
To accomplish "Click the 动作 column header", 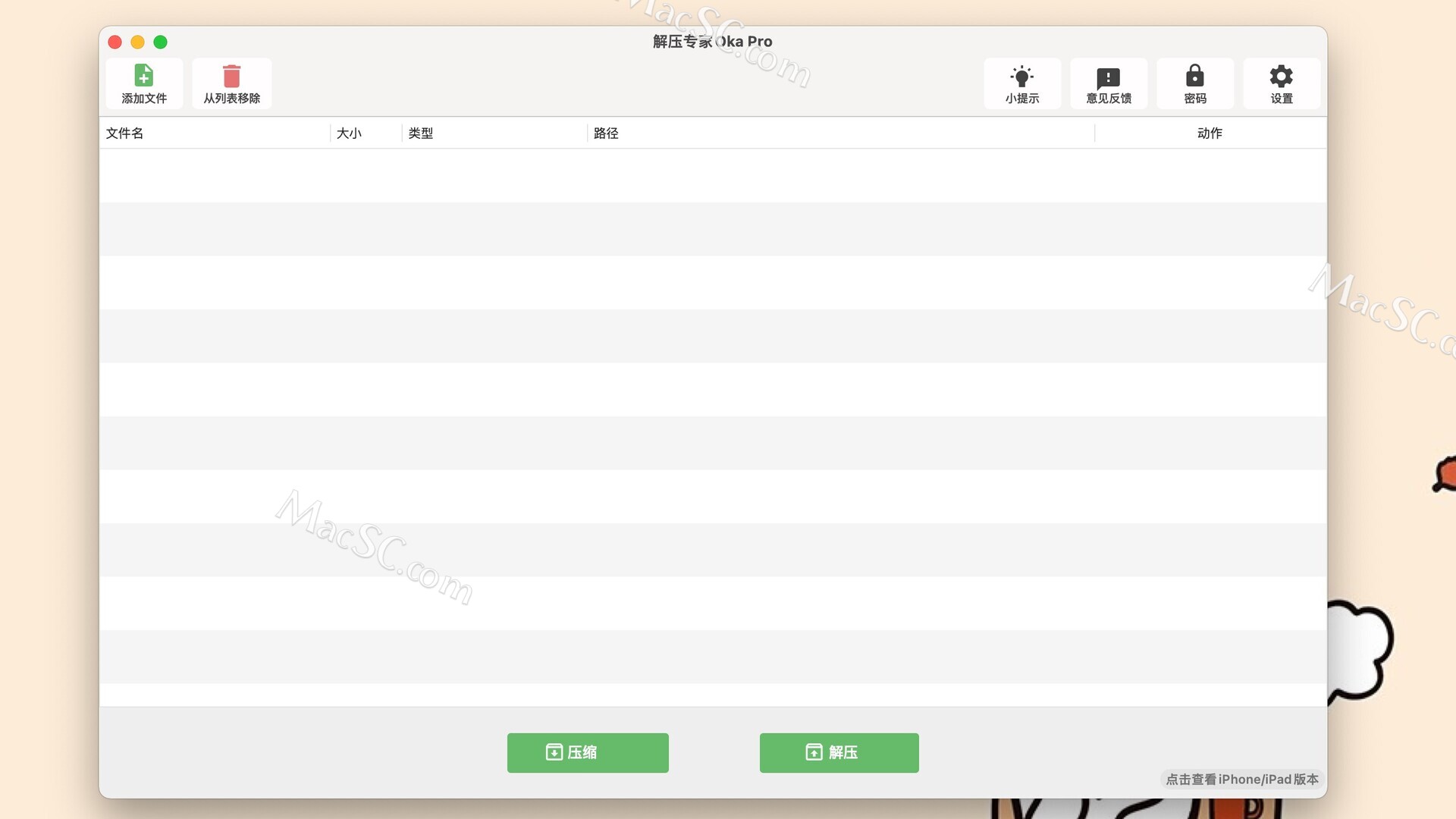I will click(x=1210, y=133).
